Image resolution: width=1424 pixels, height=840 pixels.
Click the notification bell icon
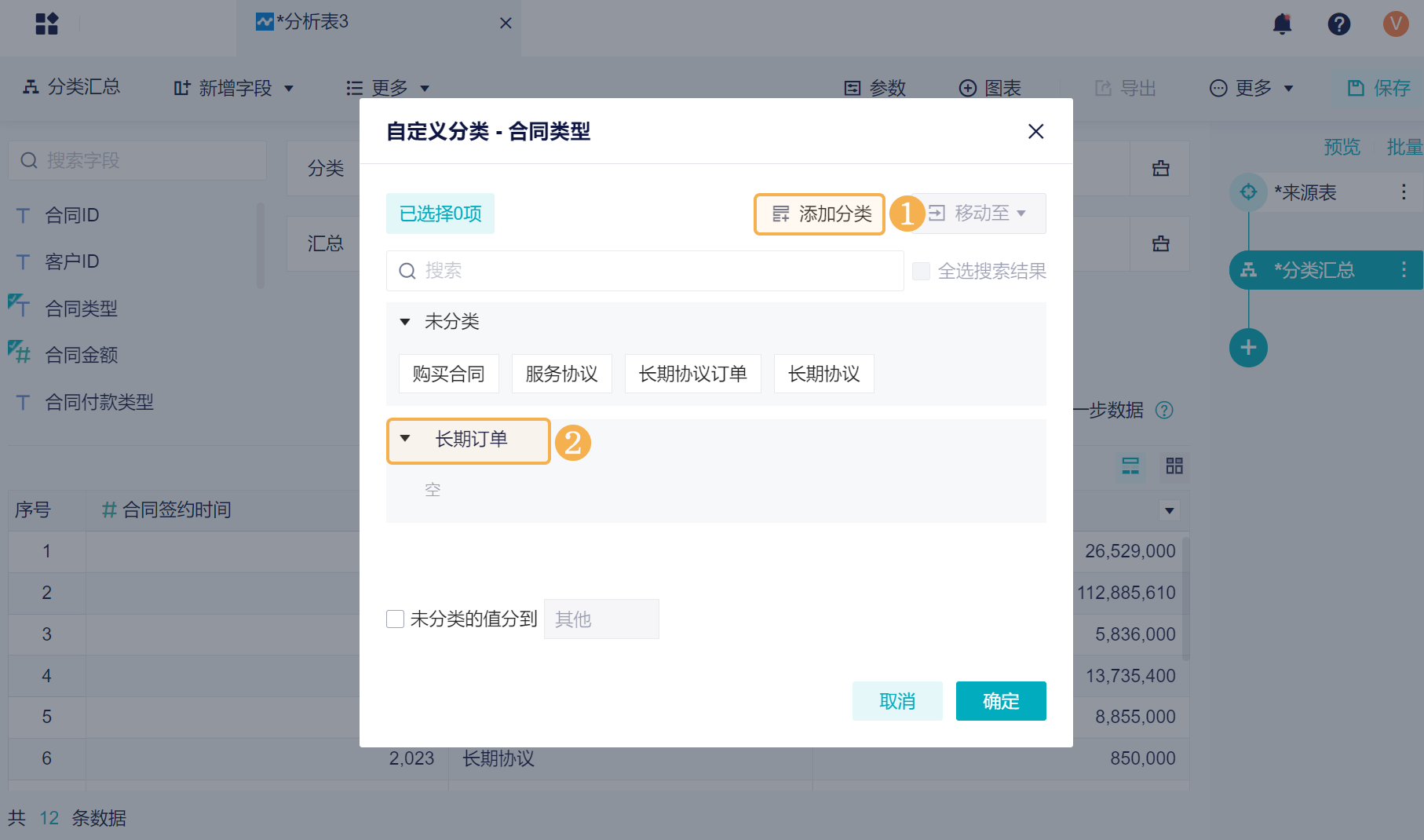[x=1282, y=24]
